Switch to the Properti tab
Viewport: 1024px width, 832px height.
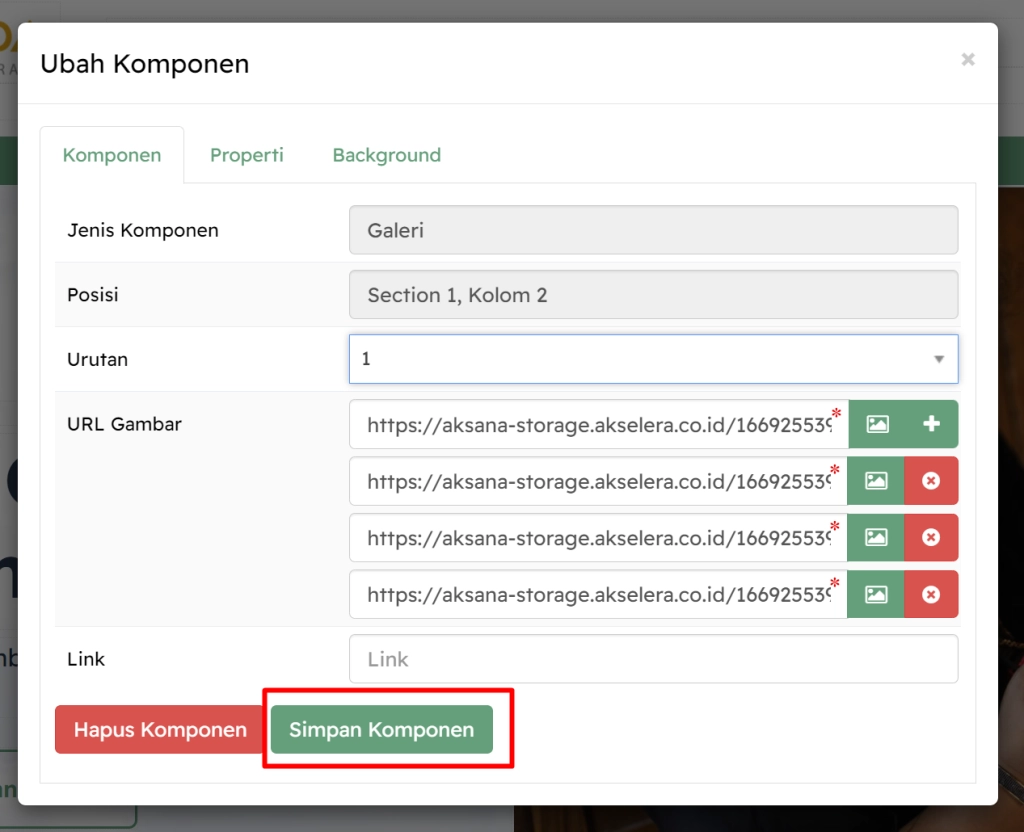[x=247, y=155]
